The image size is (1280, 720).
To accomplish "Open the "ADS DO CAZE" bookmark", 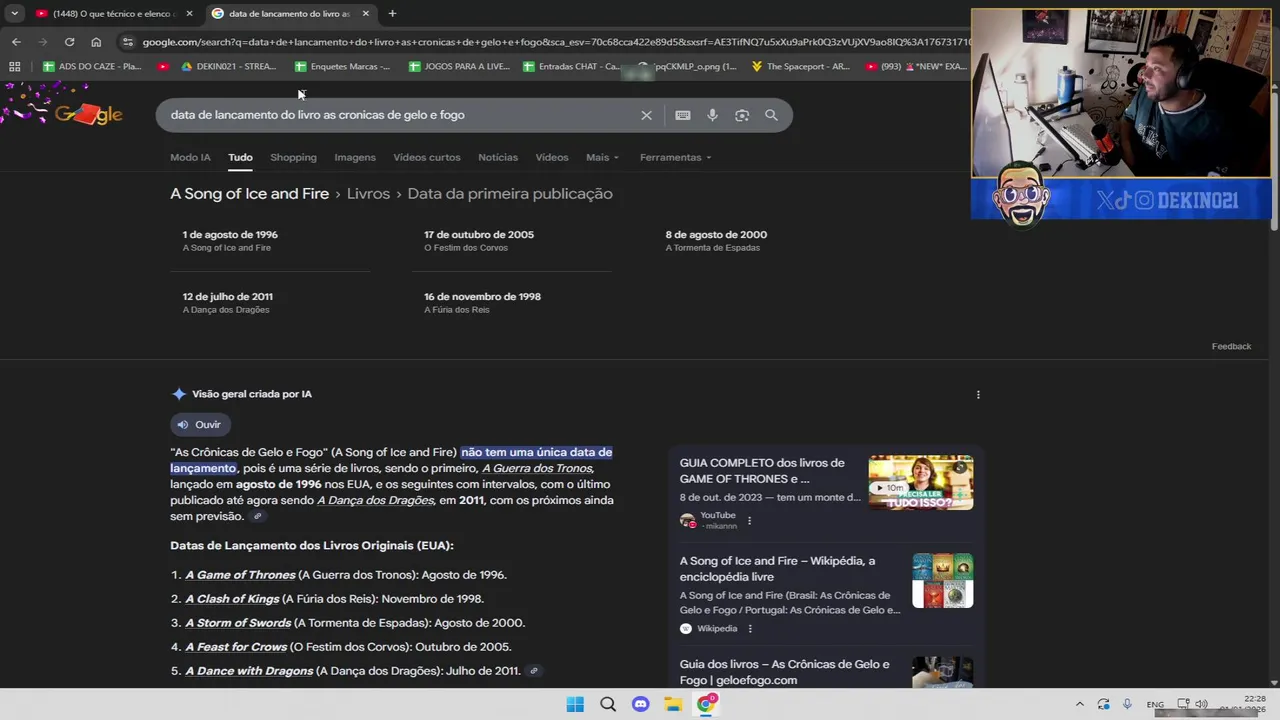I will 92,66.
